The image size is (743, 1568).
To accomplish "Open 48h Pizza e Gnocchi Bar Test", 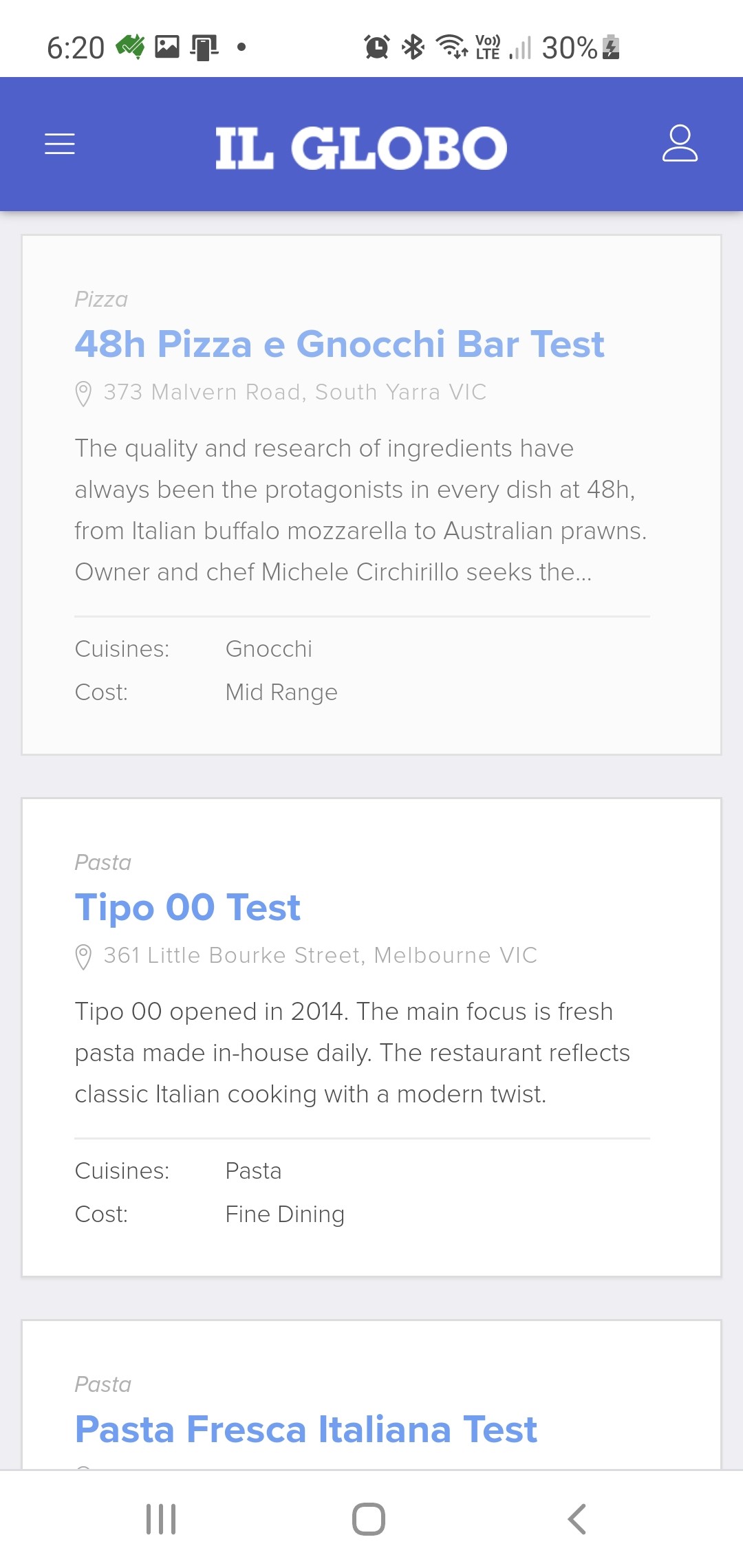I will (339, 344).
